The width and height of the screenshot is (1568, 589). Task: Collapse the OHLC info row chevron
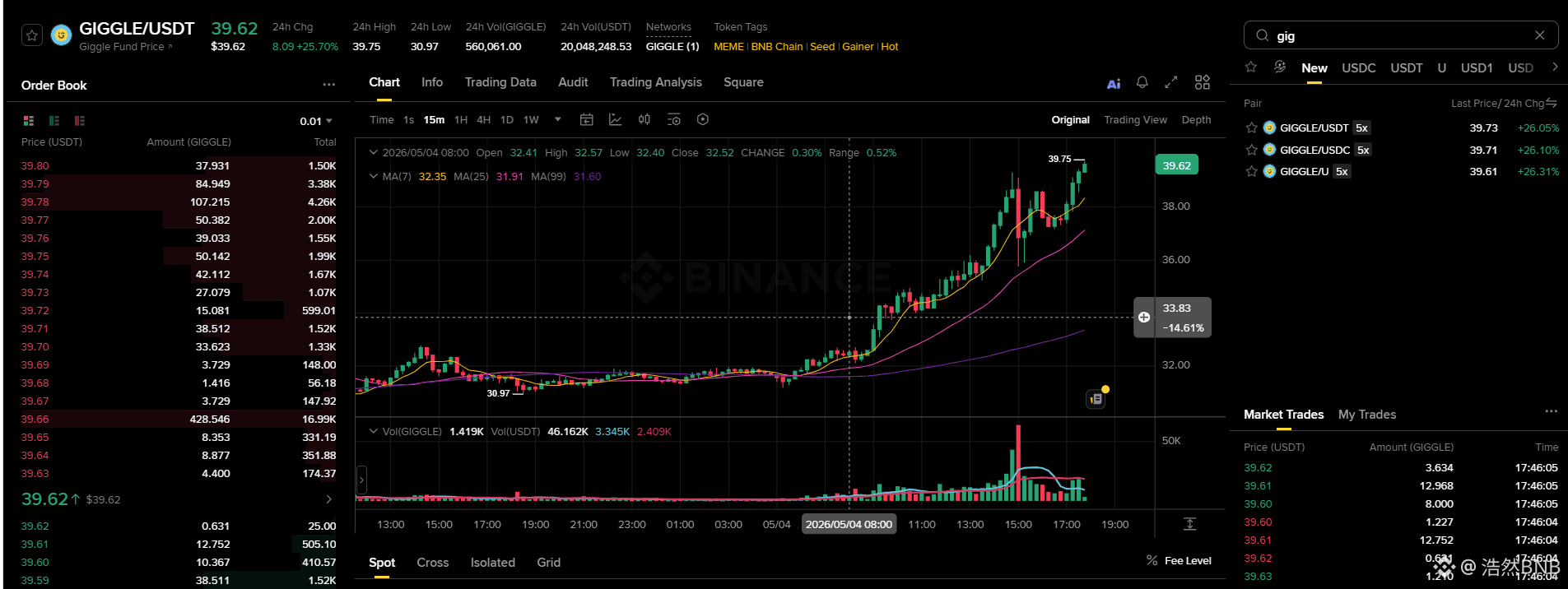click(x=373, y=152)
